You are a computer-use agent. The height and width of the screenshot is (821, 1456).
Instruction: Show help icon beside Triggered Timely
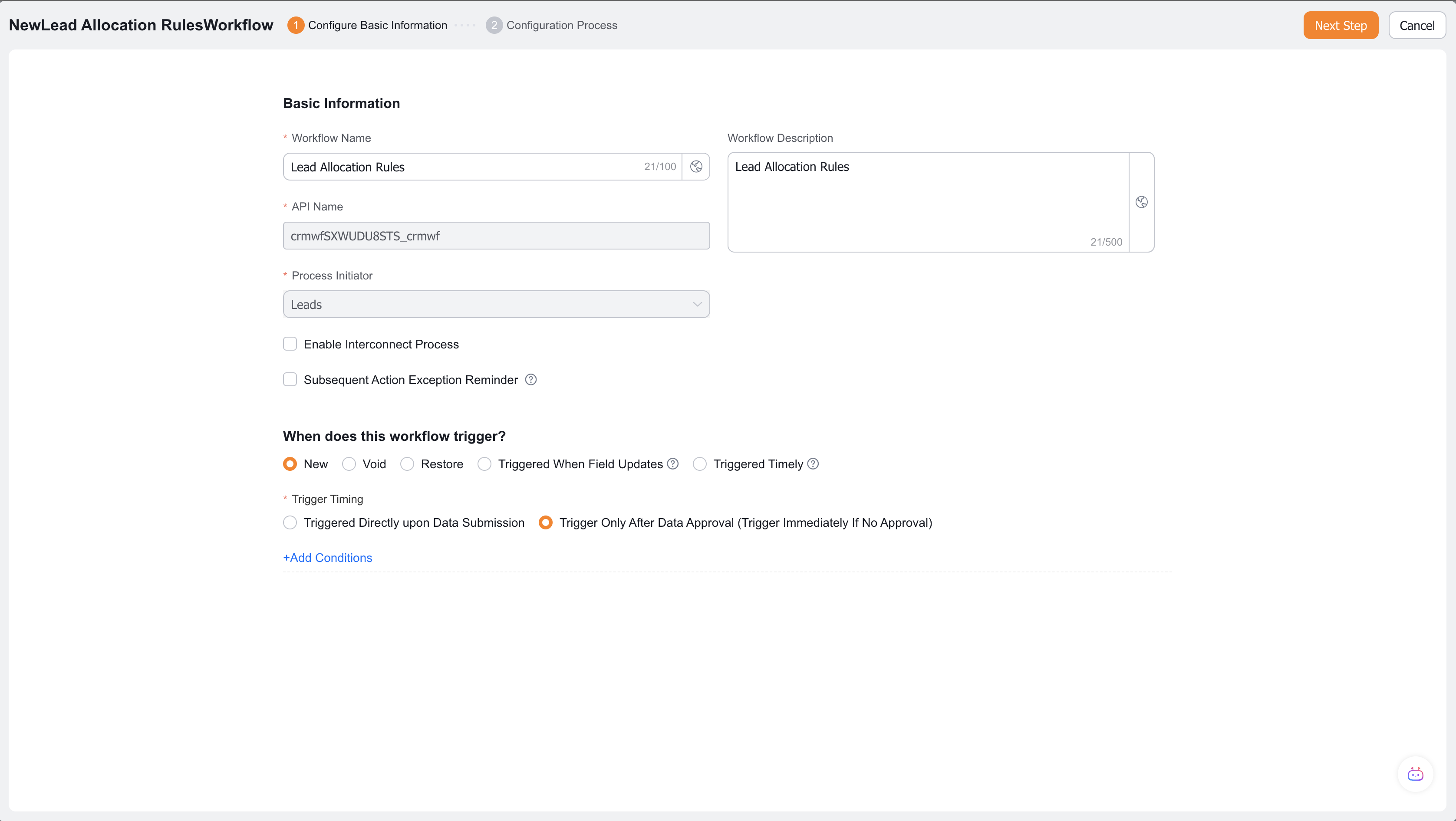pyautogui.click(x=813, y=464)
